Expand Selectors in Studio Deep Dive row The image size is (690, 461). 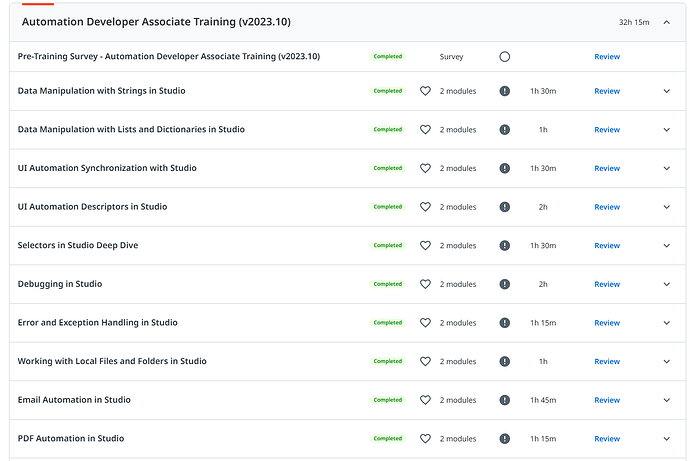point(667,245)
